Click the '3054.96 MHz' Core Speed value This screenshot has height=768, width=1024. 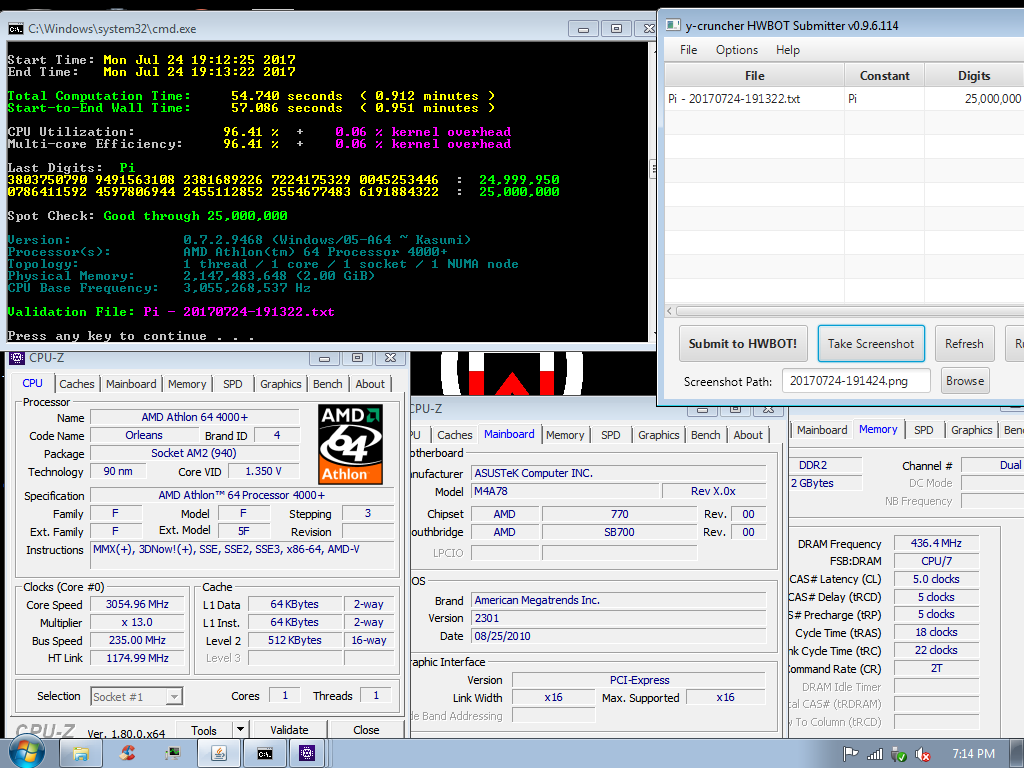[x=137, y=604]
